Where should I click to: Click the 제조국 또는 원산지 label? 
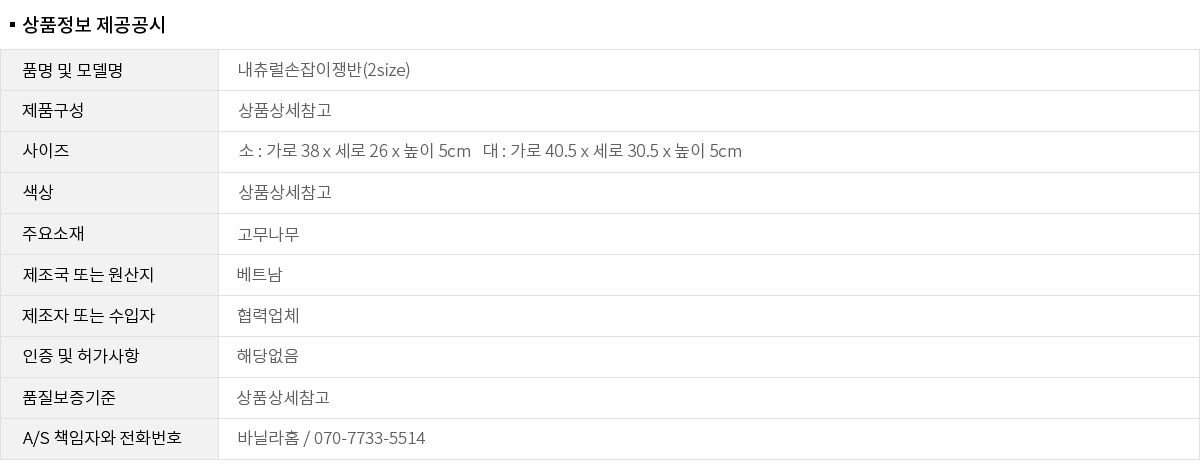[88, 275]
